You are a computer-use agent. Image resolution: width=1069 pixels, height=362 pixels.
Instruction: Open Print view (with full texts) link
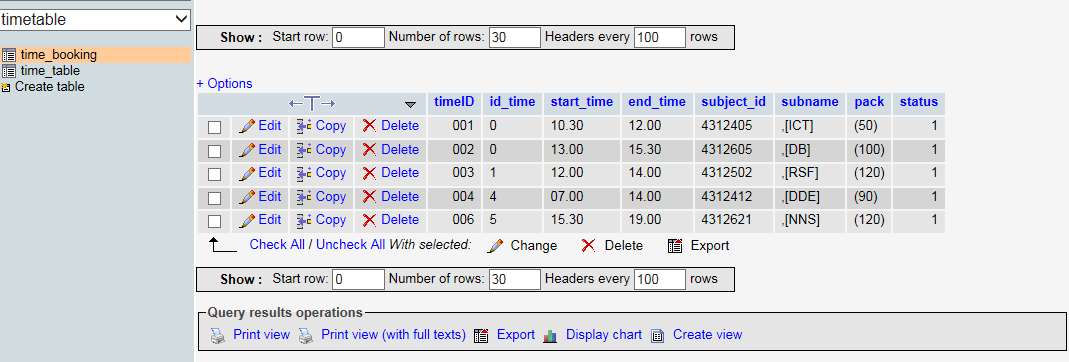tap(393, 335)
